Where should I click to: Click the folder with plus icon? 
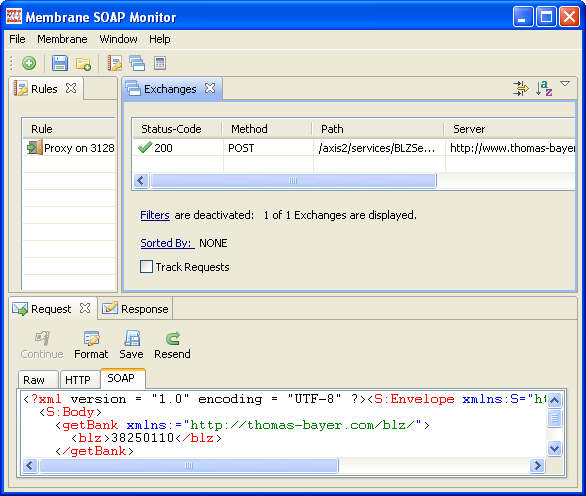pos(83,64)
